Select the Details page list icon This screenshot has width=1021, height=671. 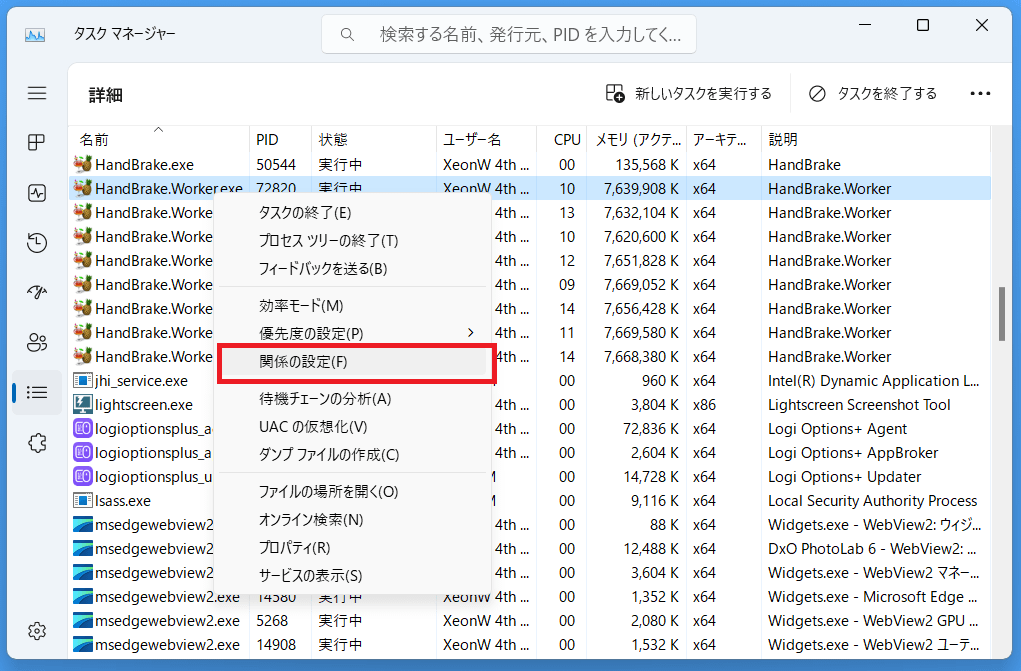(x=37, y=392)
